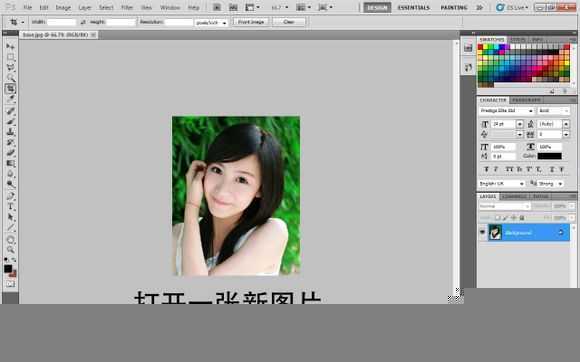Toggle Small Caps in Character panel
Viewport: 580px width, 362px height.
(519, 169)
